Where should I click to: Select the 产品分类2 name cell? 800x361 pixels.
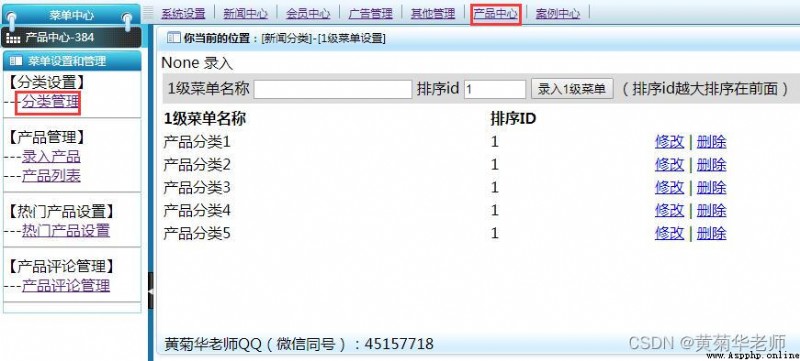(x=197, y=165)
